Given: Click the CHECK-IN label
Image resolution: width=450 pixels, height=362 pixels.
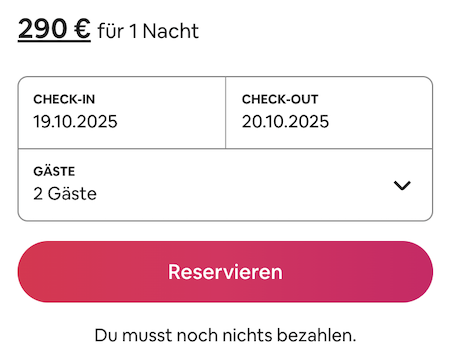Looking at the screenshot, I should [x=64, y=99].
